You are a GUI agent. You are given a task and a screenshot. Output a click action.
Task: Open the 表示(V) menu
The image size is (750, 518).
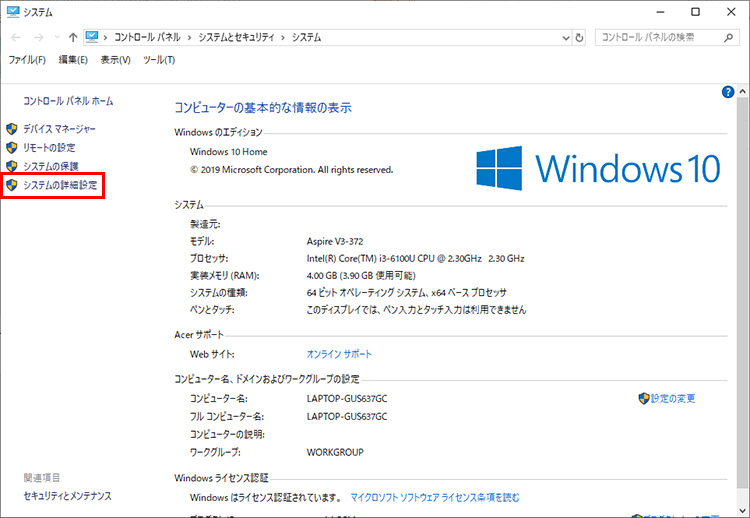(115, 60)
